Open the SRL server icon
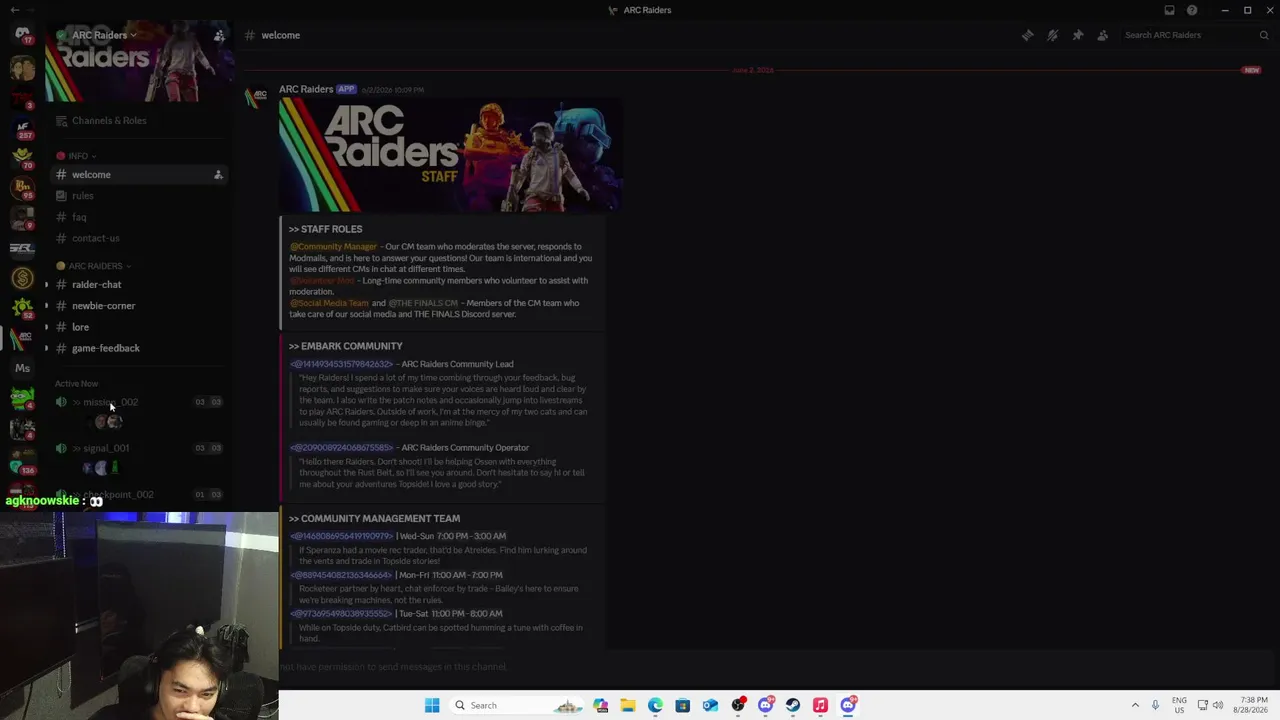Viewport: 1280px width, 720px height. pyautogui.click(x=22, y=248)
